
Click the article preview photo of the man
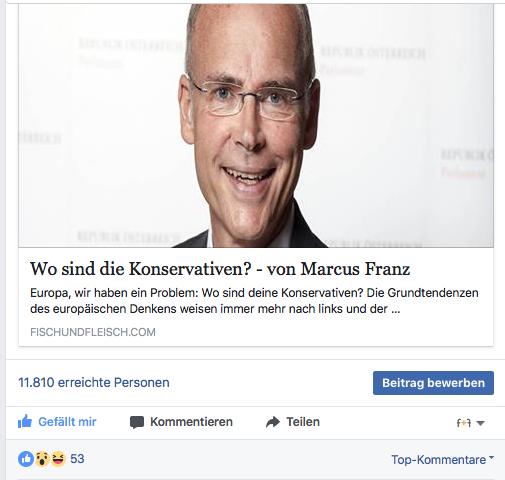pyautogui.click(x=256, y=126)
